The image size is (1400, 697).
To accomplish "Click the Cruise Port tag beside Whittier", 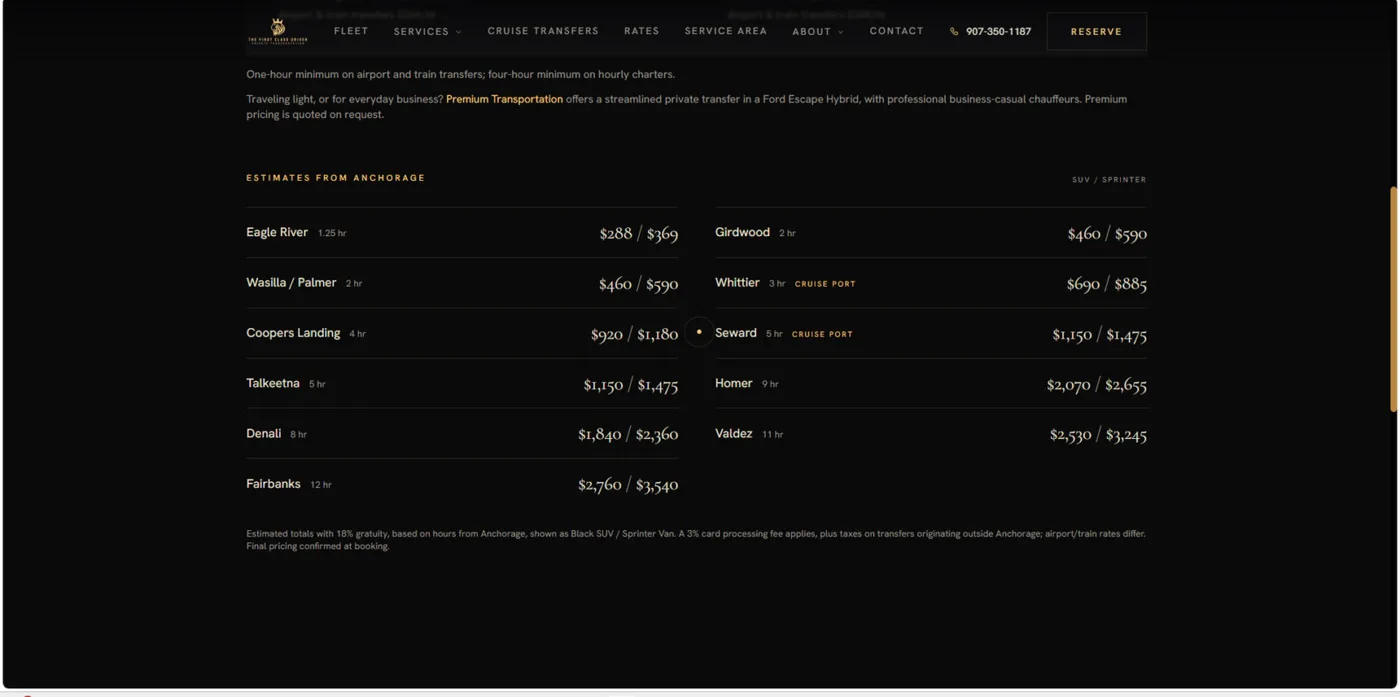I will tap(825, 284).
